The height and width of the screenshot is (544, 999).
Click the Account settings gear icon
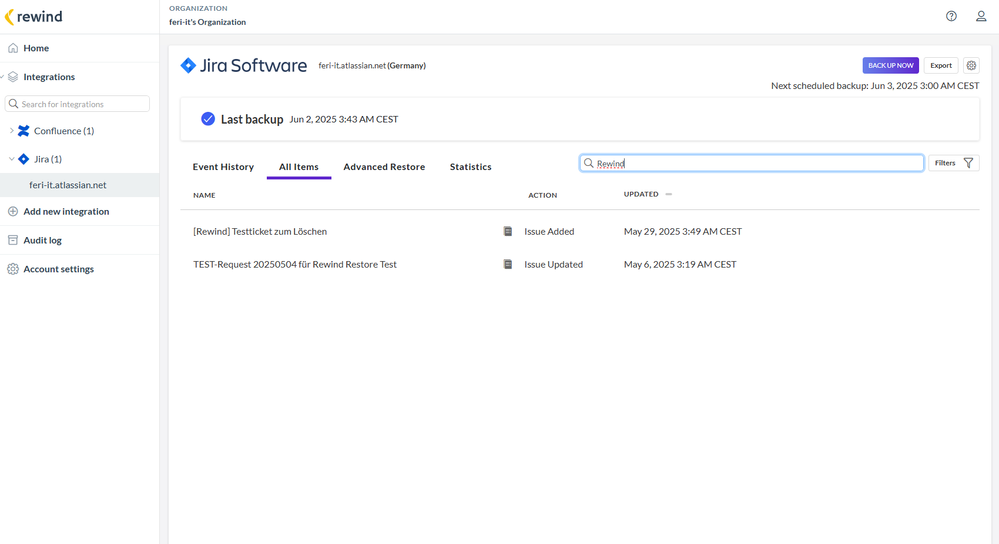[13, 269]
